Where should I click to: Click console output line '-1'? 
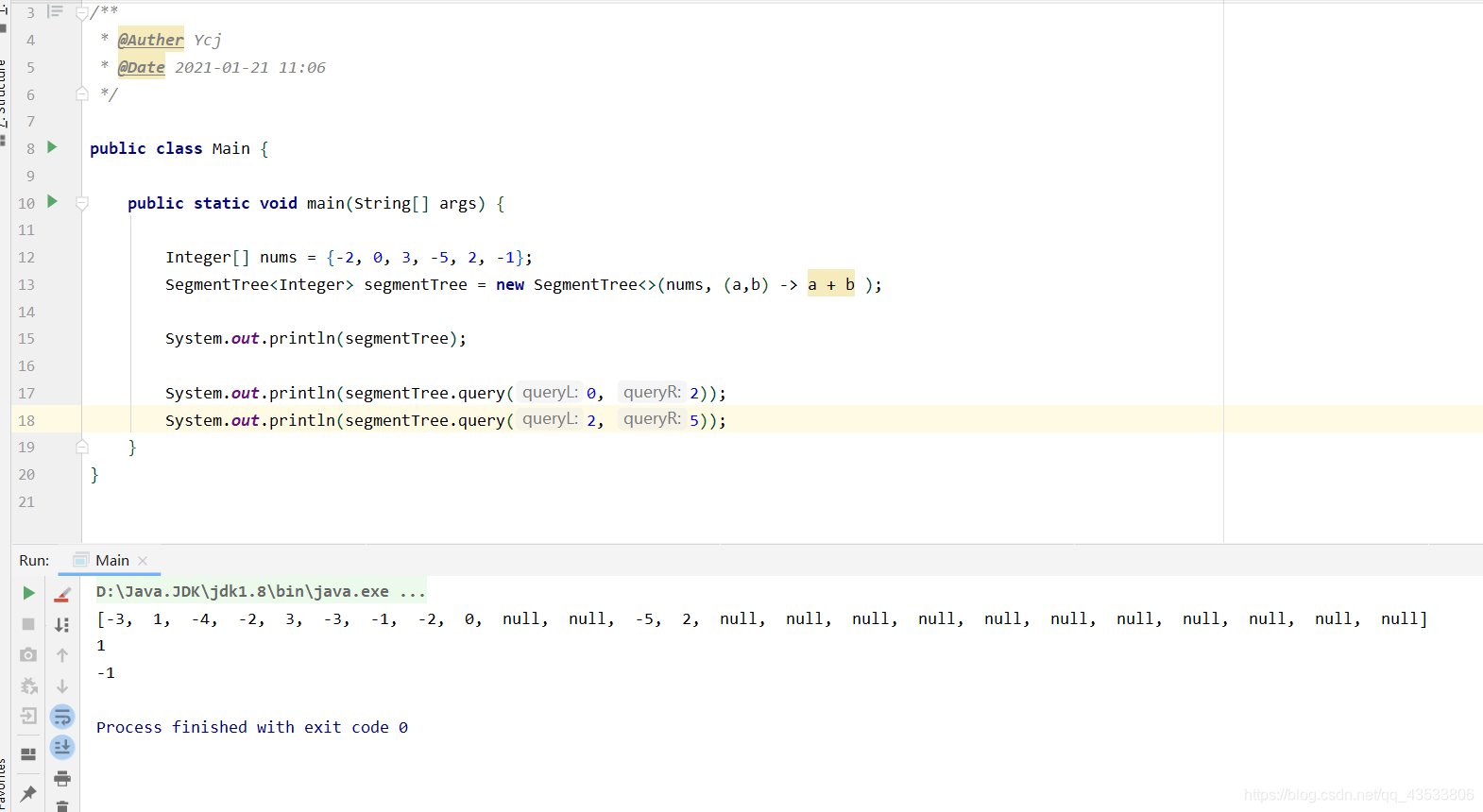(x=106, y=672)
